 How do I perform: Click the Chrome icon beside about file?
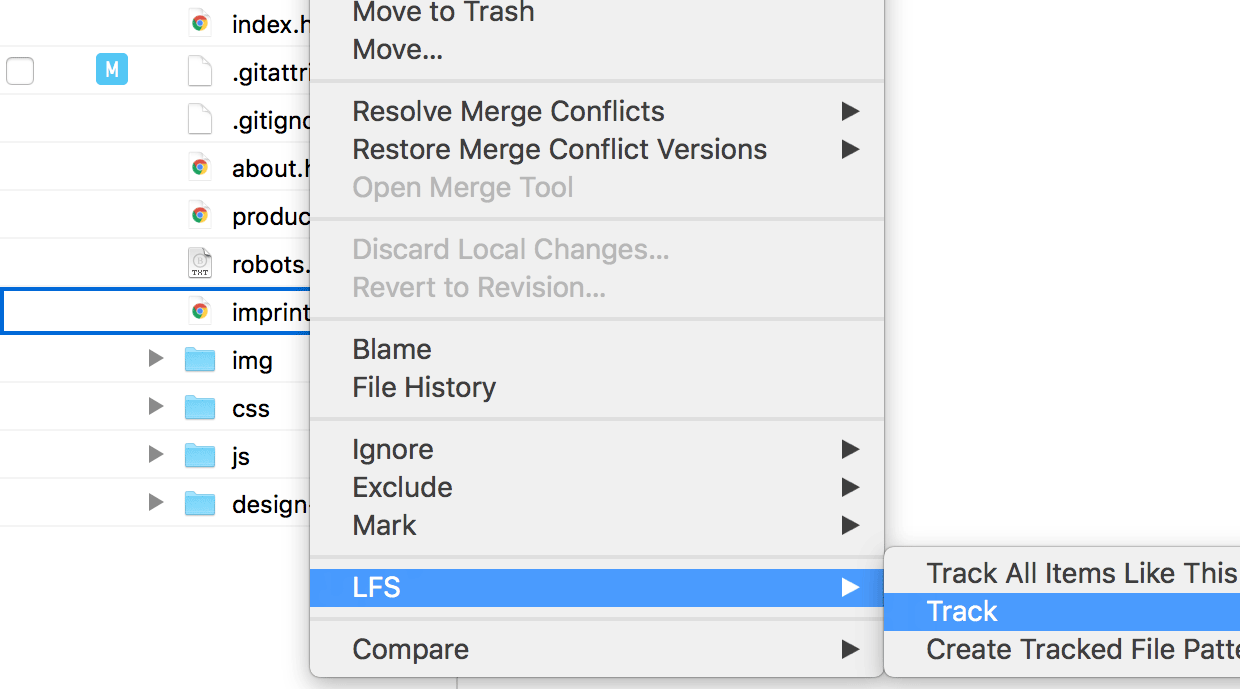(x=200, y=167)
